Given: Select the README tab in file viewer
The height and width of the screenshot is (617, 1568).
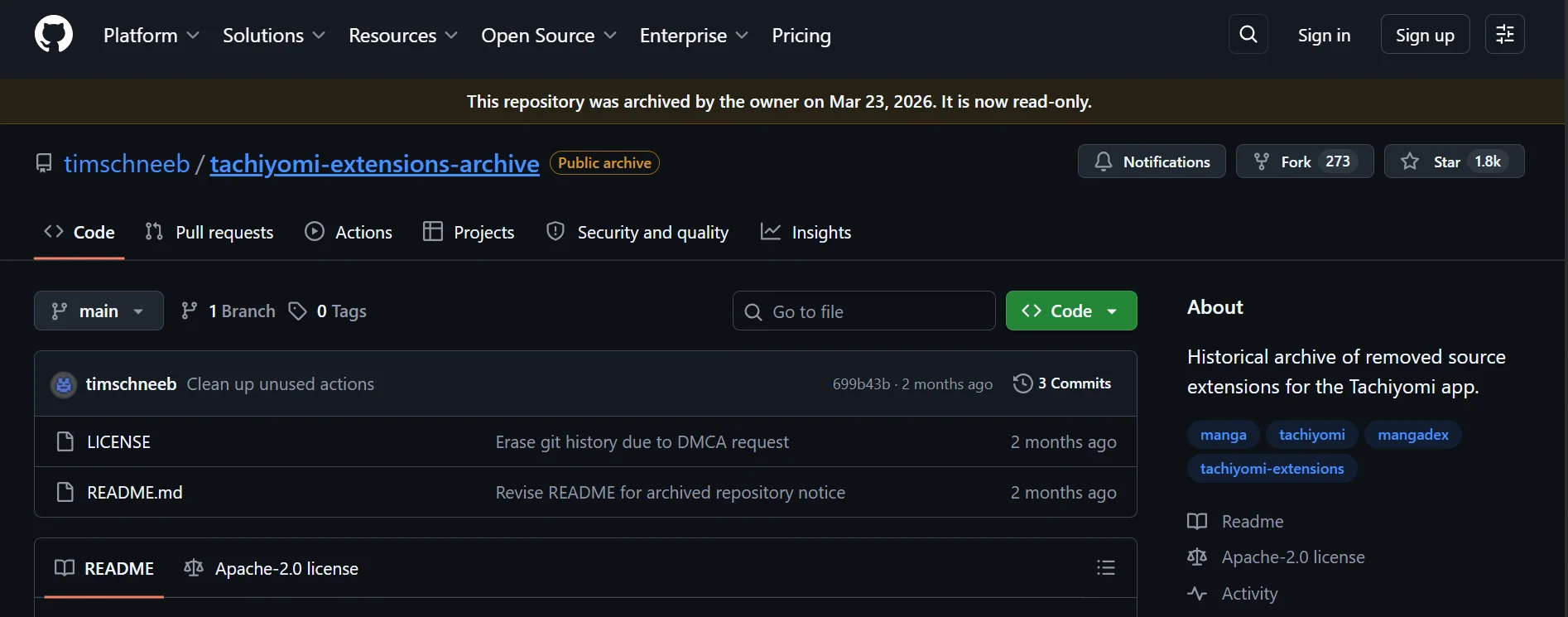Looking at the screenshot, I should 104,568.
